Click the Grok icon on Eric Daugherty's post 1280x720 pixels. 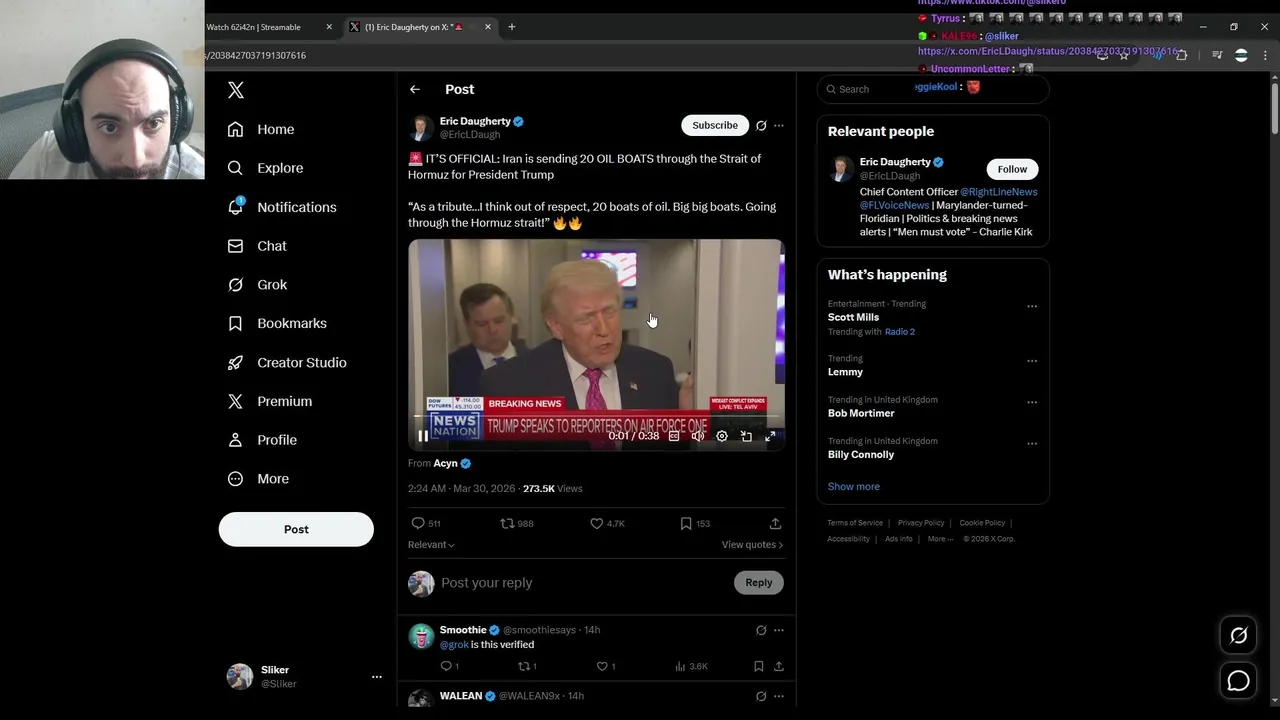(761, 126)
